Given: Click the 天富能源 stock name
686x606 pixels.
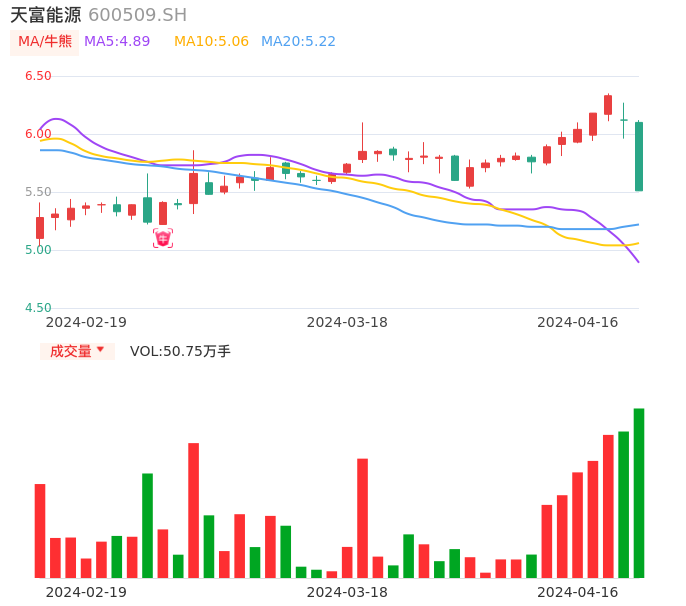Looking at the screenshot, I should pyautogui.click(x=46, y=15).
